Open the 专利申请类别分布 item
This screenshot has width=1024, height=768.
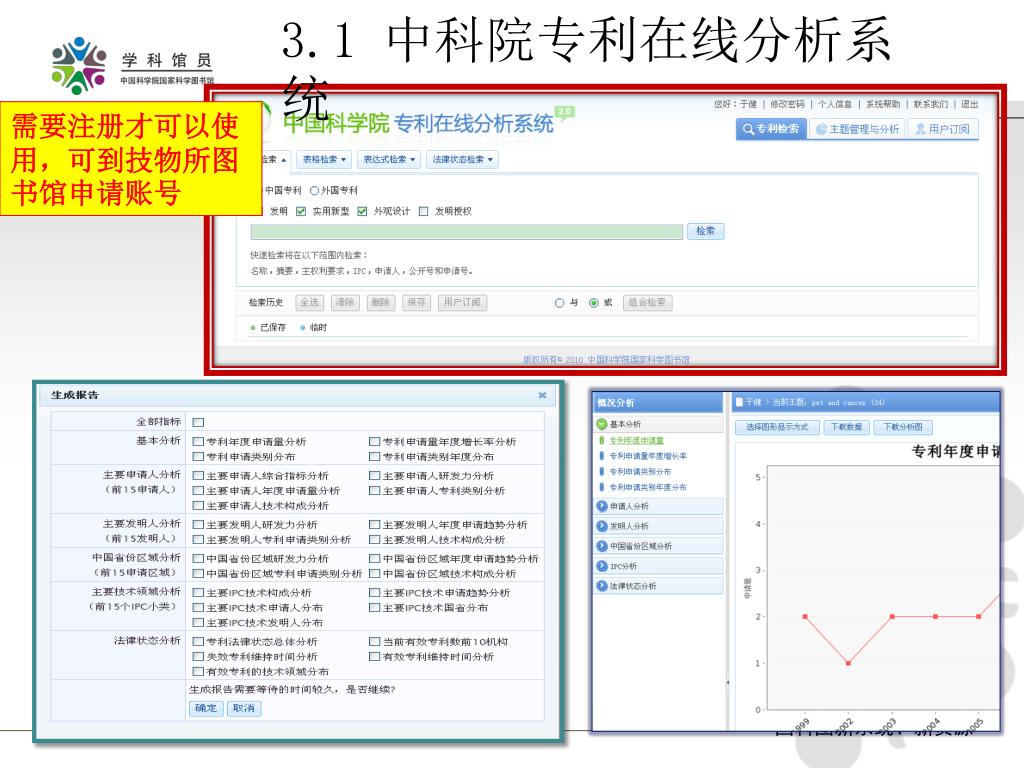coord(640,472)
